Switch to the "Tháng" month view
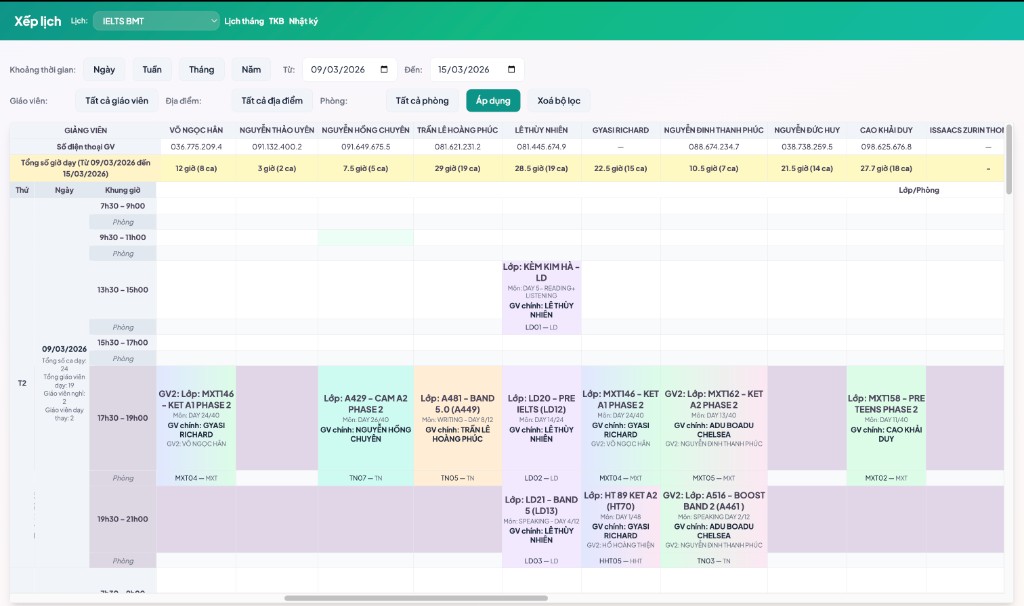This screenshot has width=1024, height=606. click(x=200, y=70)
